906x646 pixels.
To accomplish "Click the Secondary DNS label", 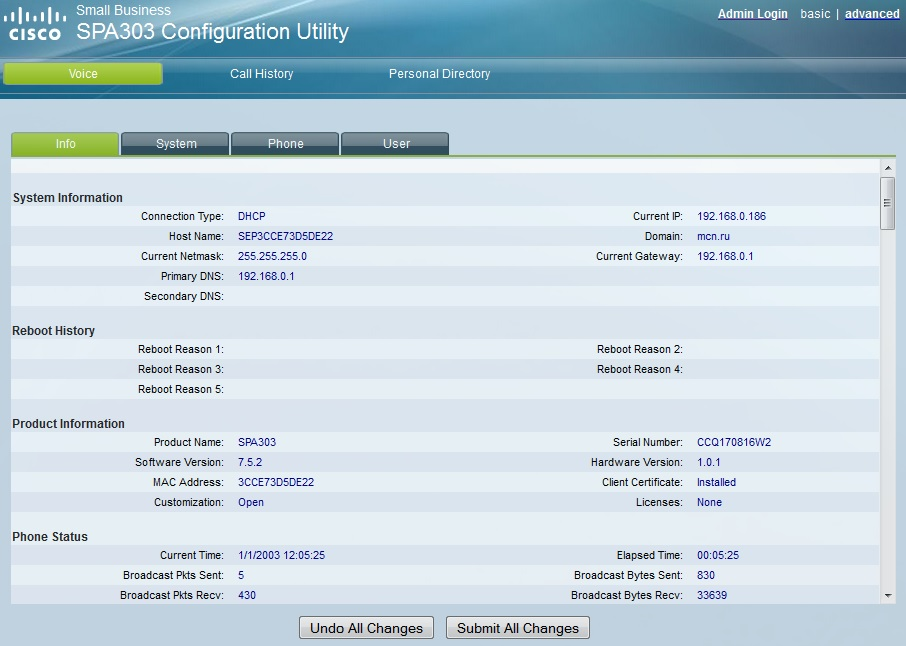I will coord(184,296).
